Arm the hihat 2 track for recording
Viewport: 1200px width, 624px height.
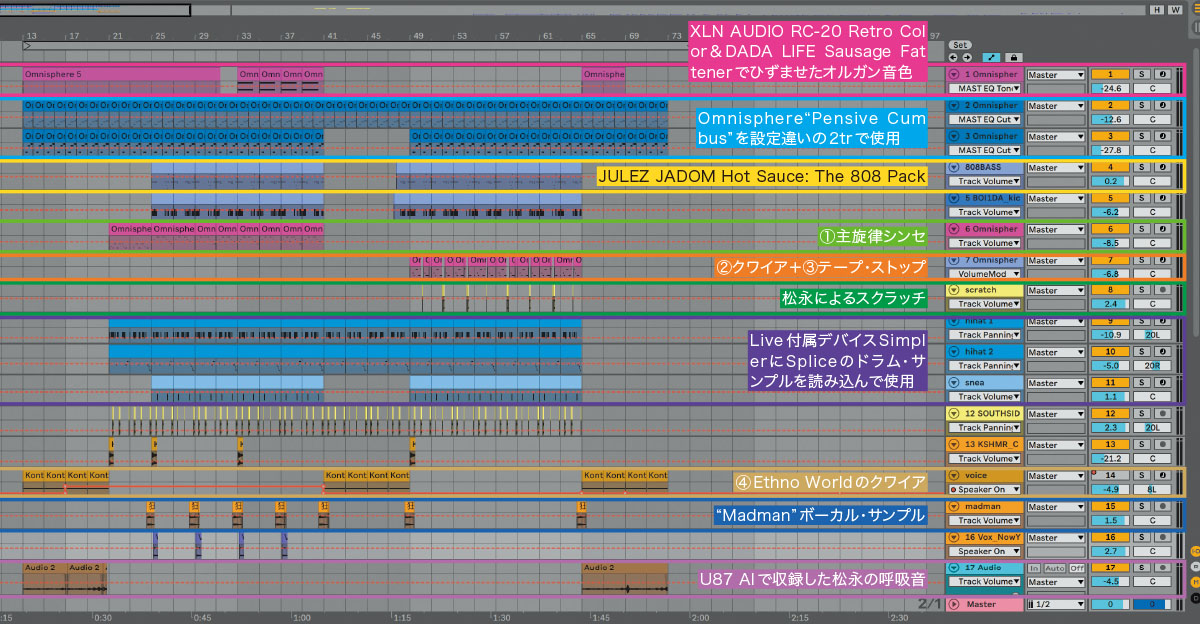pos(1163,352)
